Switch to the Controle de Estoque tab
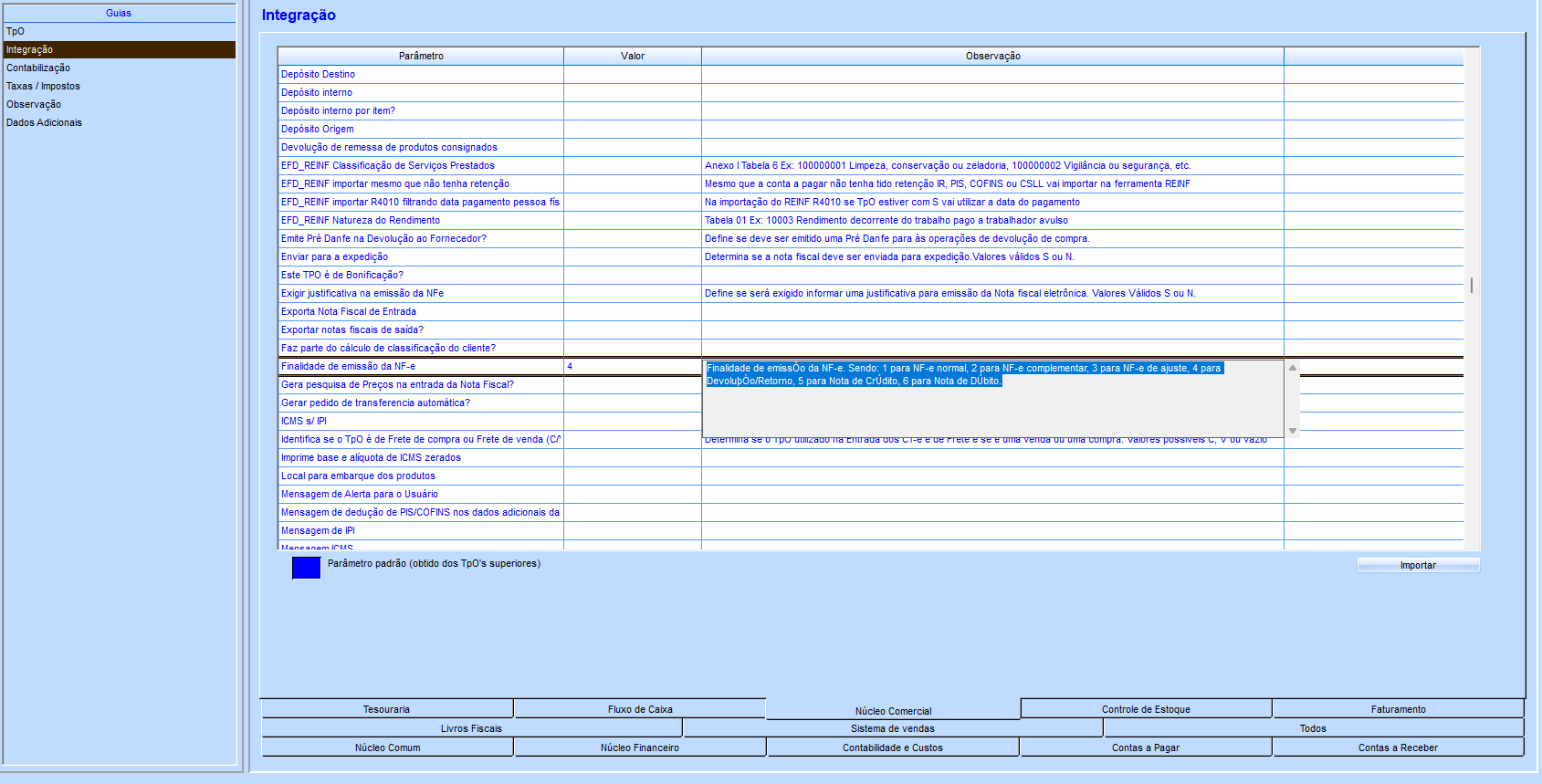This screenshot has height=784, width=1542. pyautogui.click(x=1145, y=709)
